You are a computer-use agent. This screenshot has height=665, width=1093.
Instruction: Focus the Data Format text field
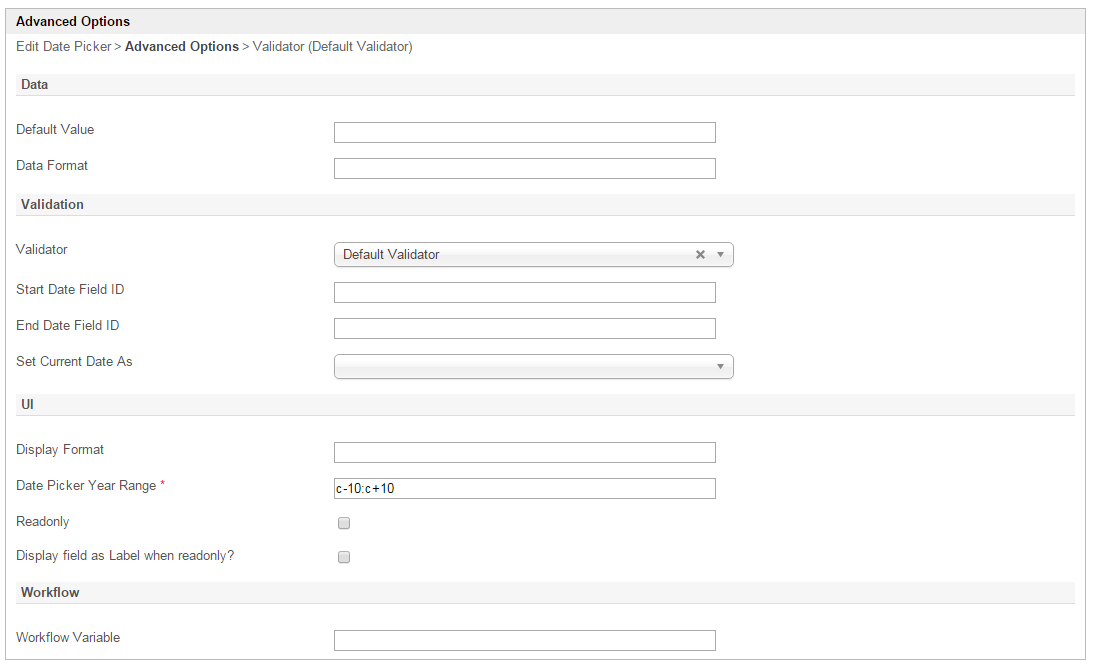tap(524, 169)
